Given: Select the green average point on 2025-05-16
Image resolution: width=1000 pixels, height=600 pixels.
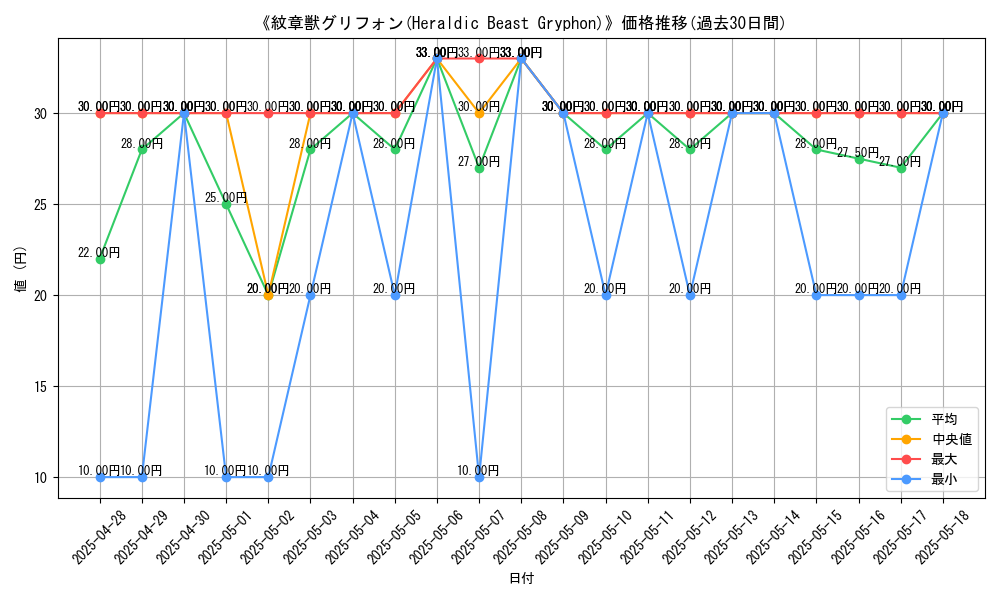Looking at the screenshot, I should pyautogui.click(x=859, y=159).
